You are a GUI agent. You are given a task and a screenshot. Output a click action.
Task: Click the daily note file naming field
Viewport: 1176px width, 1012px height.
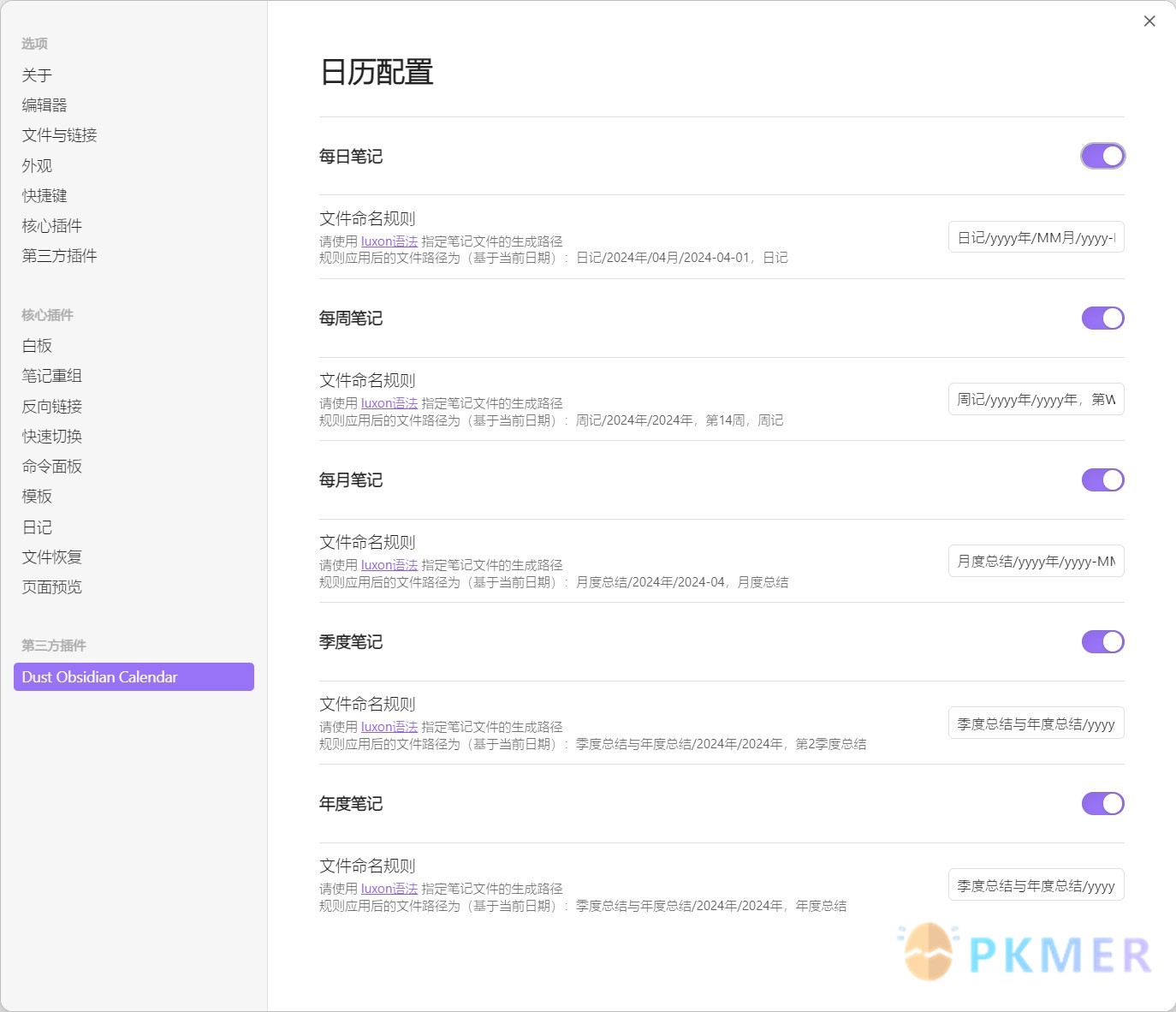pos(1036,237)
